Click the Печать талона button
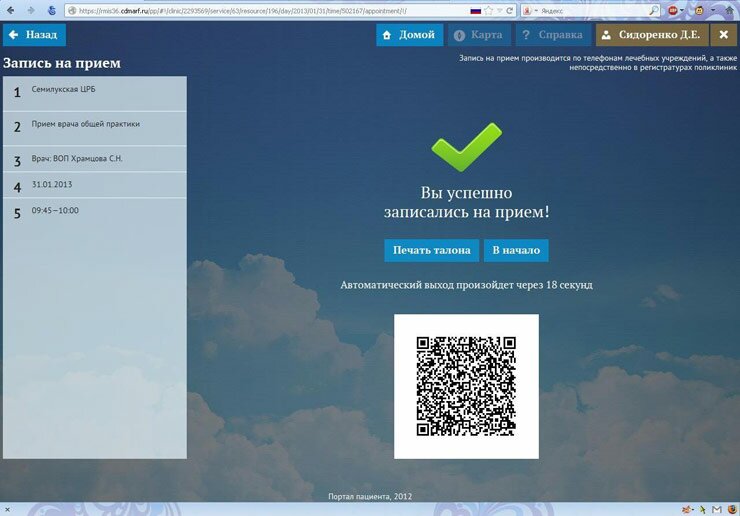 tap(432, 250)
